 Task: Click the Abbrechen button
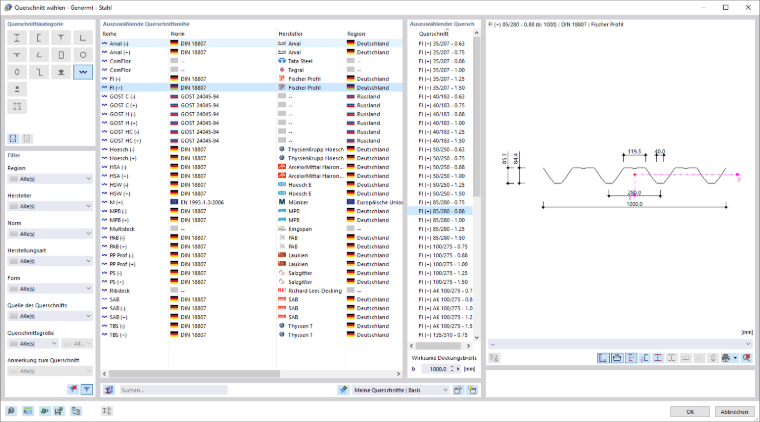(734, 412)
